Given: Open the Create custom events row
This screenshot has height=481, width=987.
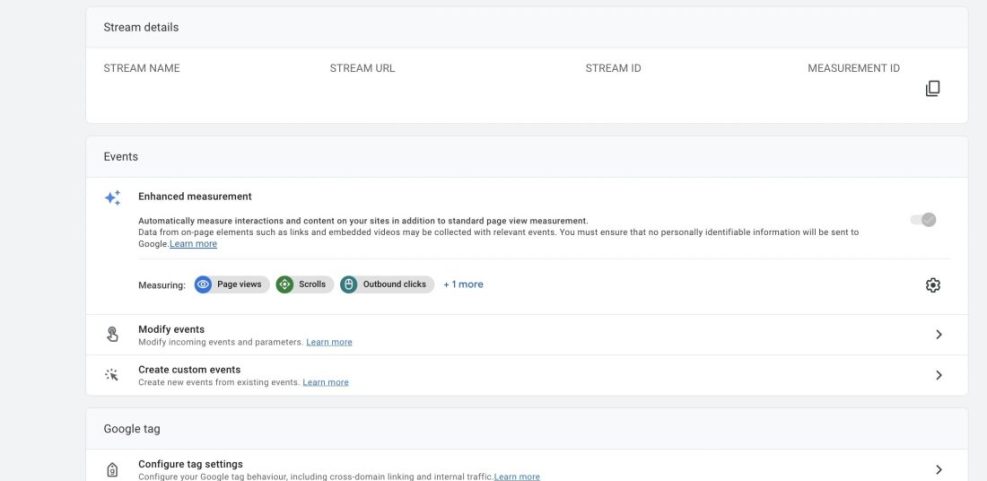Looking at the screenshot, I should point(527,375).
